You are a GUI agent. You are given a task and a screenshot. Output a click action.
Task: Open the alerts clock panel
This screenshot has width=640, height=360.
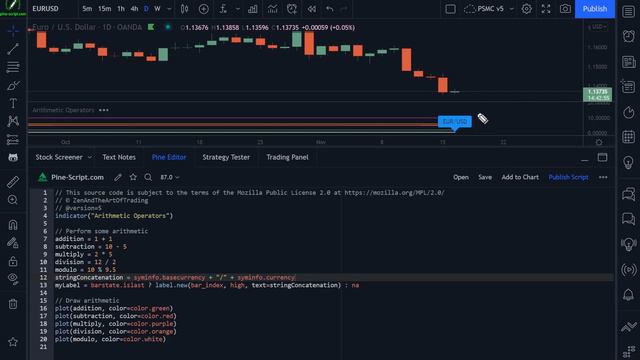click(x=629, y=36)
